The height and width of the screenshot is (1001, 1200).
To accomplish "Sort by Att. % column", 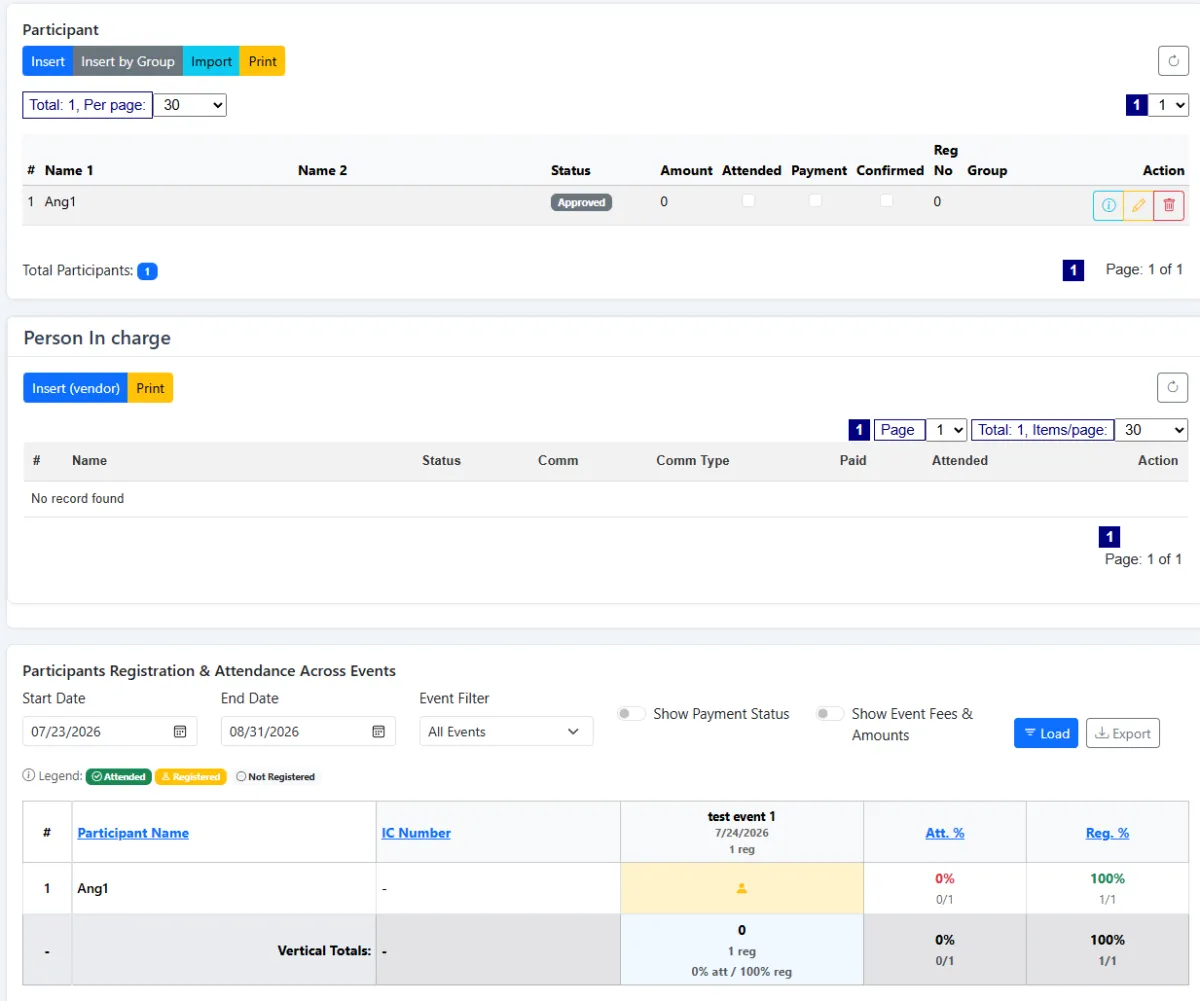I will click(944, 833).
